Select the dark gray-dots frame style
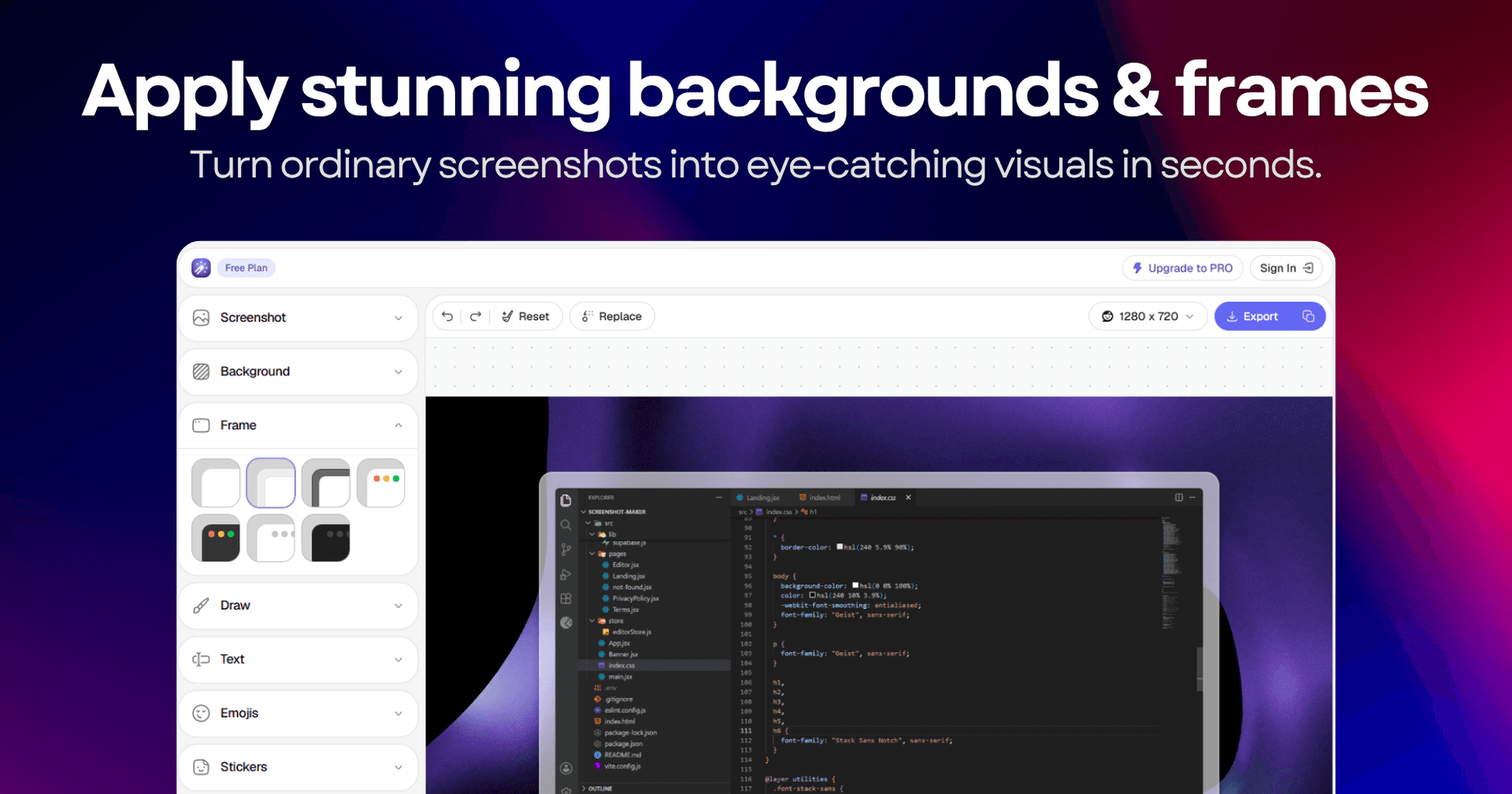This screenshot has width=1512, height=794. tap(326, 538)
